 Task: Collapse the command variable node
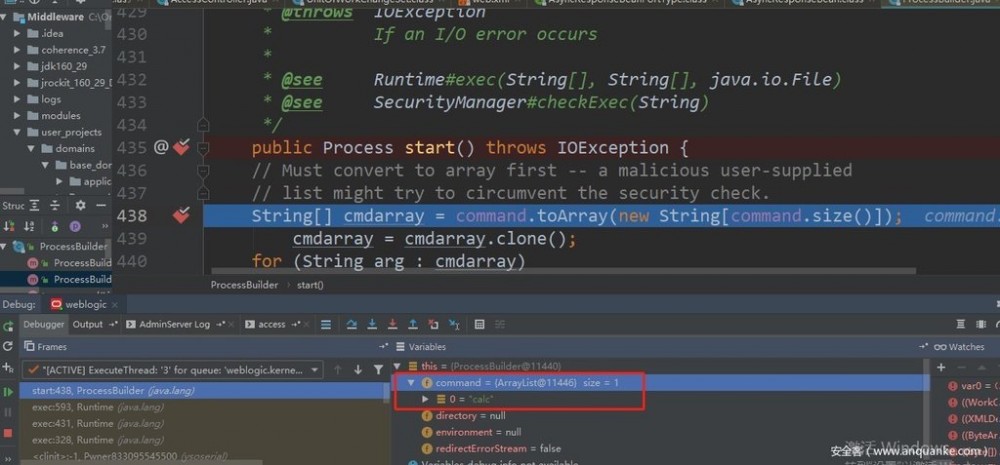pyautogui.click(x=411, y=383)
